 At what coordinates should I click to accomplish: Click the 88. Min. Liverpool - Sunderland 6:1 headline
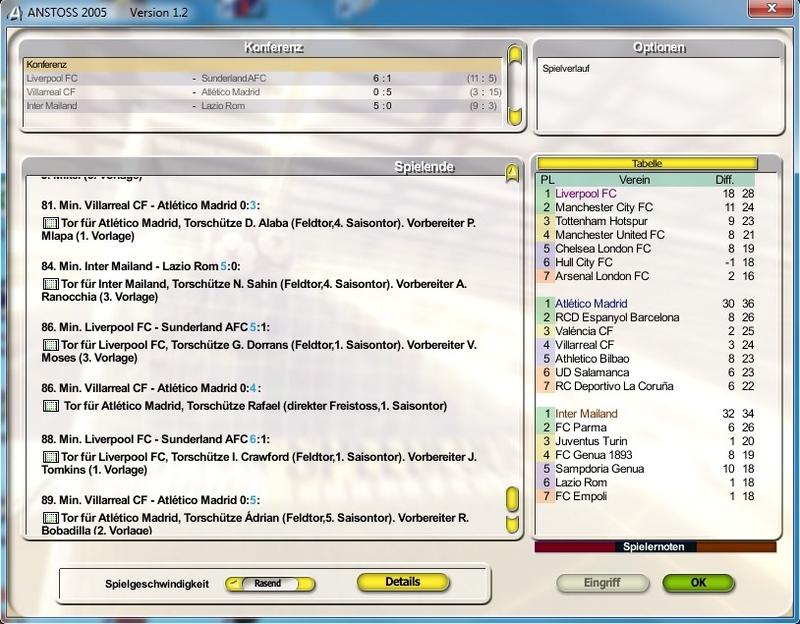tap(156, 440)
